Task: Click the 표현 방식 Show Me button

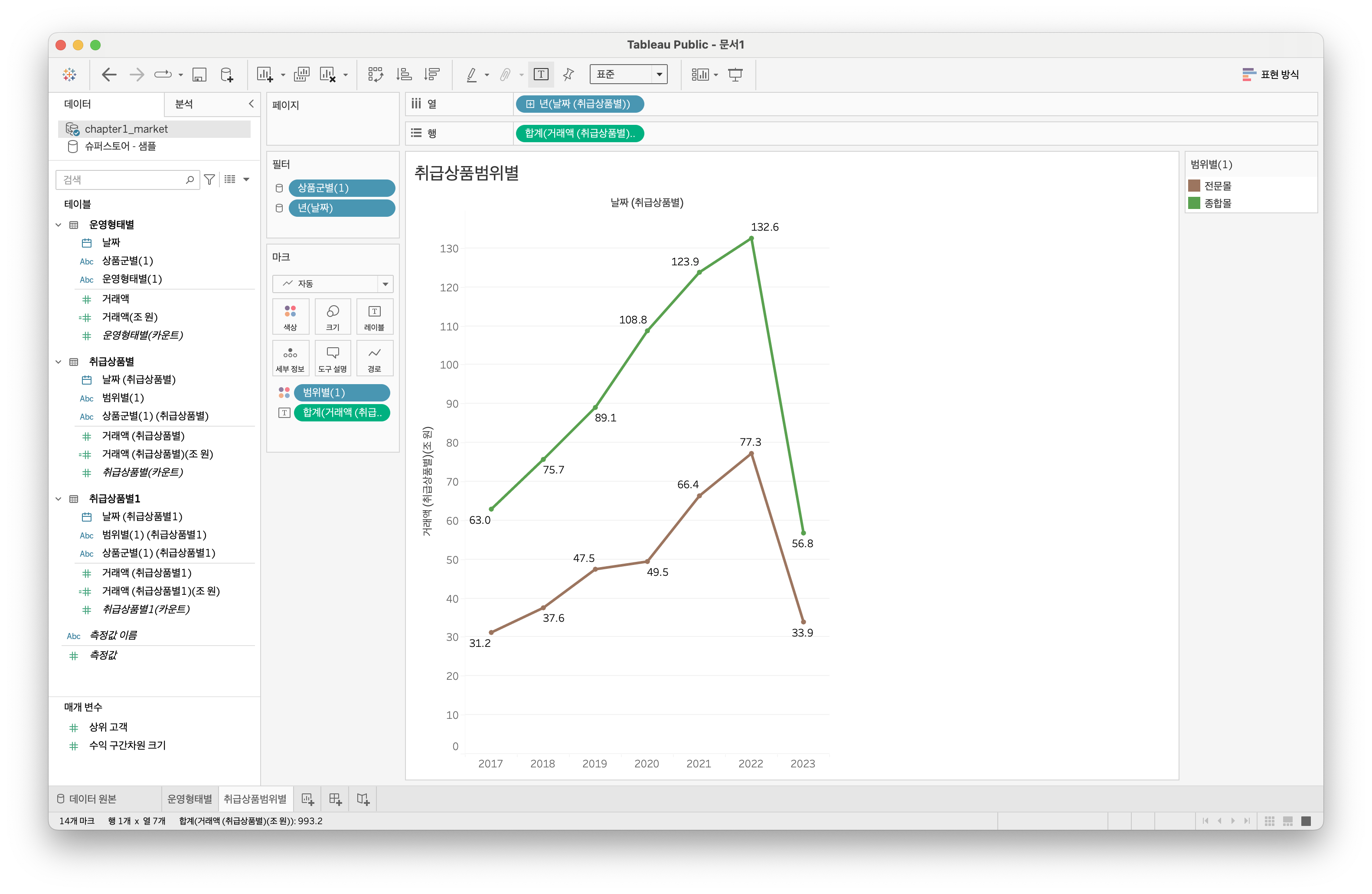Action: click(1271, 75)
